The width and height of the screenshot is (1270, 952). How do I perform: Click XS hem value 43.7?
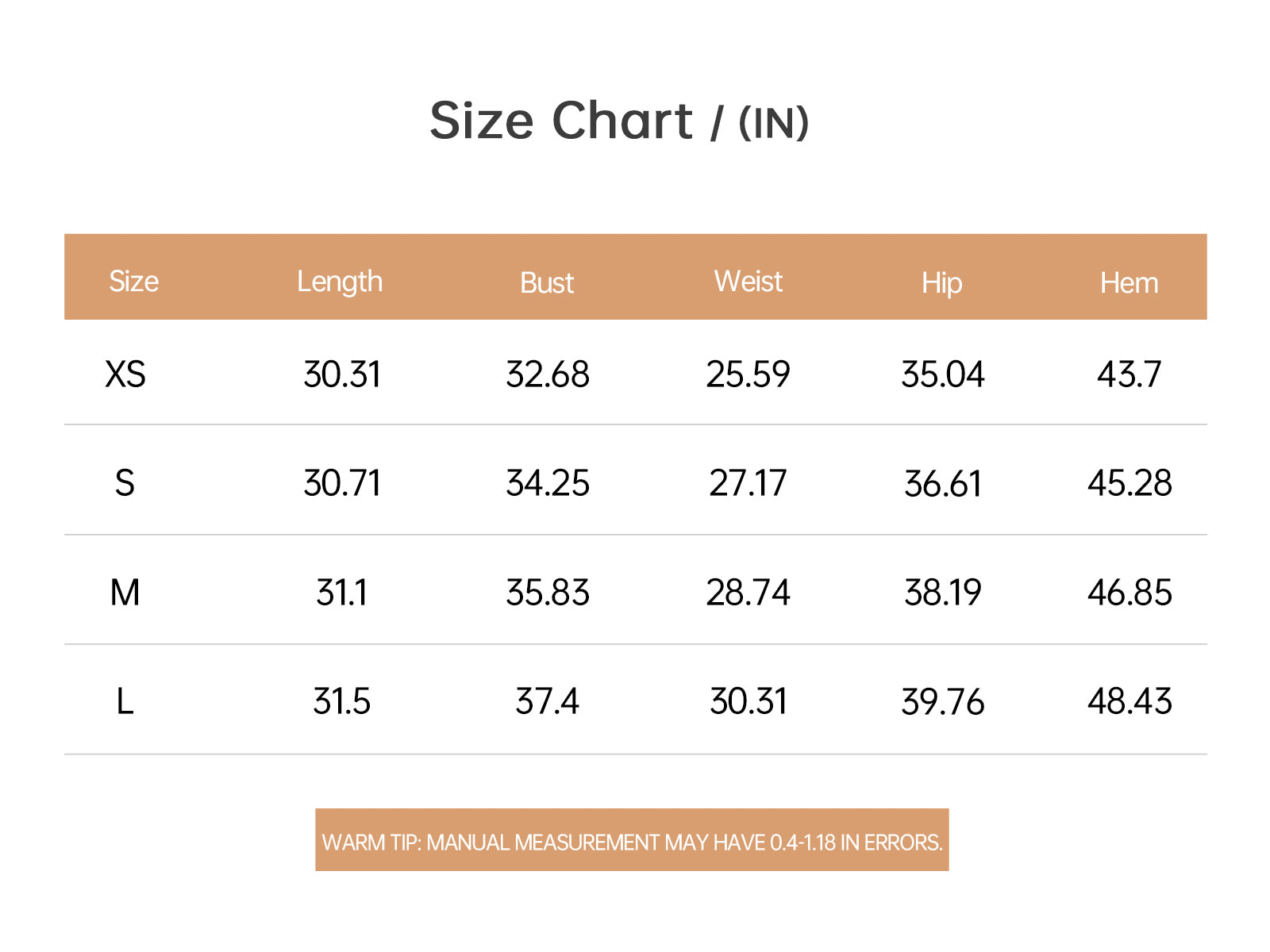pyautogui.click(x=1129, y=374)
